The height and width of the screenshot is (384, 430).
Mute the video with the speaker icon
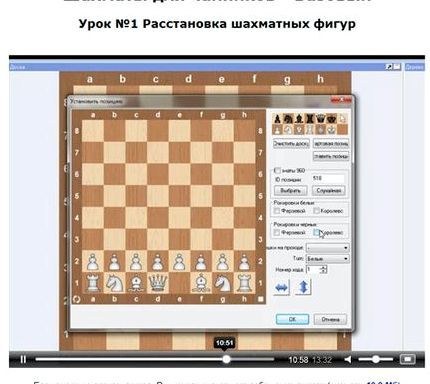click(x=348, y=359)
